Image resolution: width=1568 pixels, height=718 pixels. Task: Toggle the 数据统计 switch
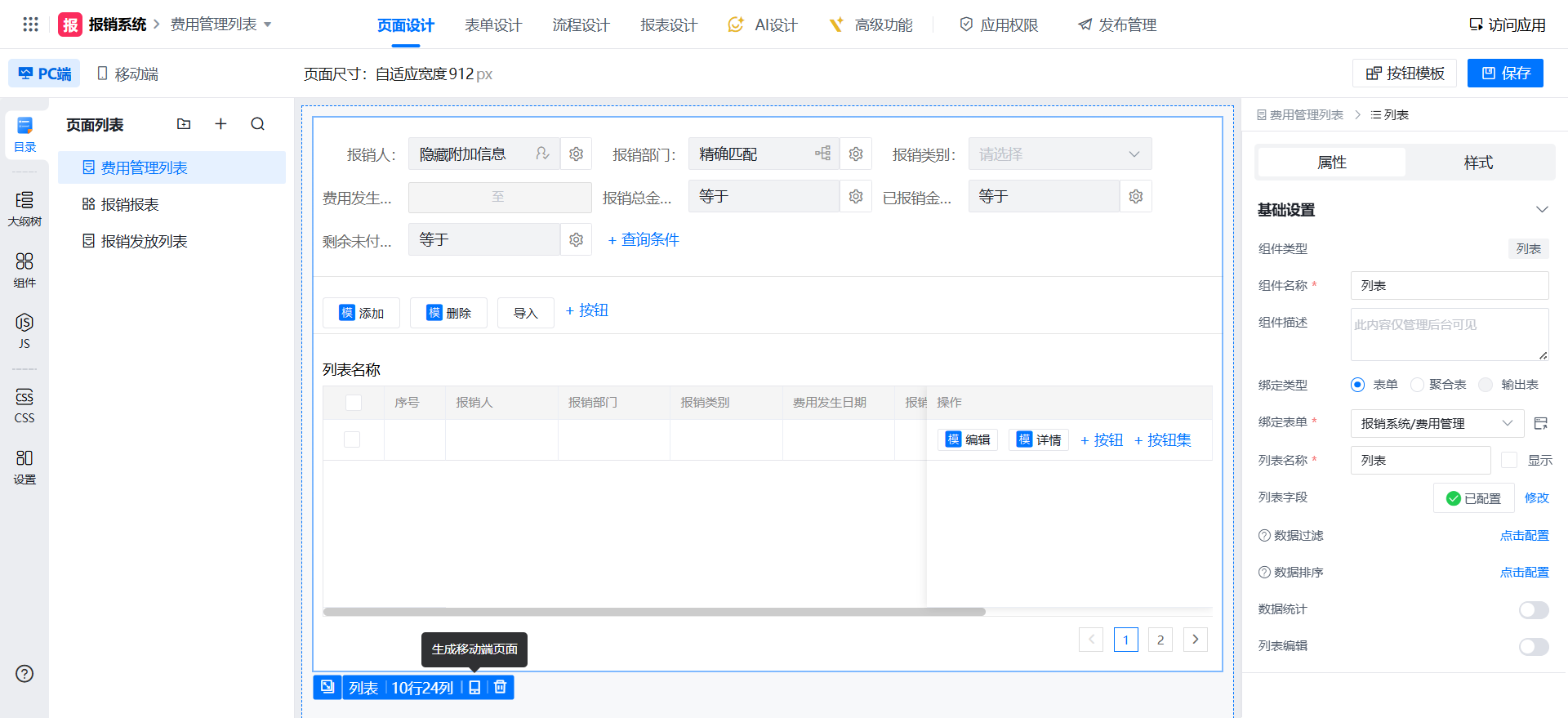coord(1533,610)
